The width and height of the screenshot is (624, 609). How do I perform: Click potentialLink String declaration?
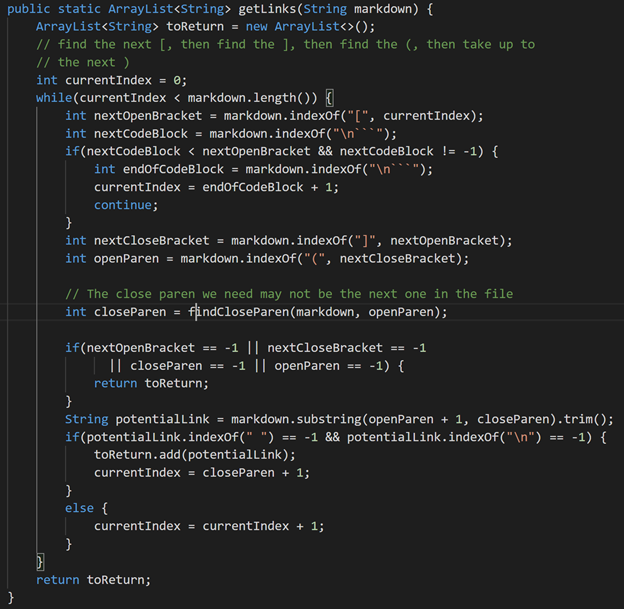tap(162, 419)
